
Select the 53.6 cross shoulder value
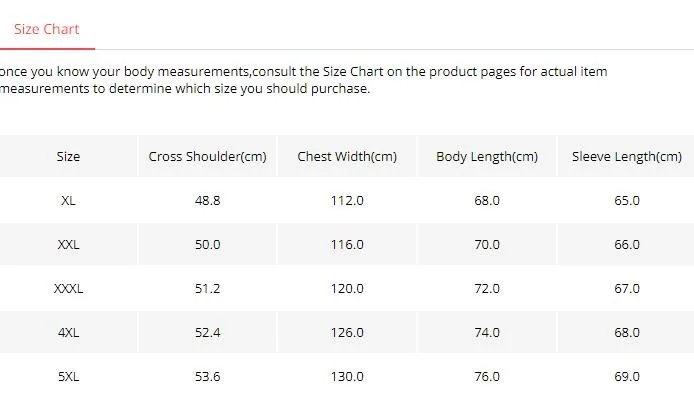(x=208, y=377)
